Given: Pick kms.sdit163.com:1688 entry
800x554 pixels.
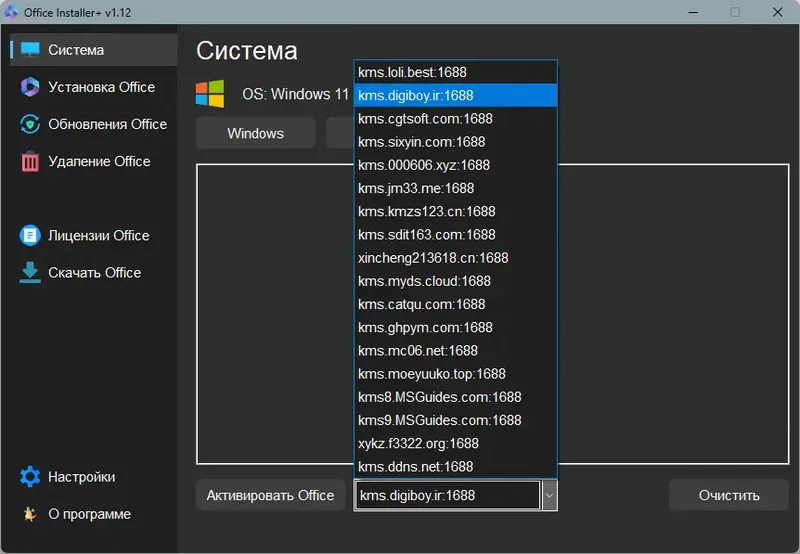Looking at the screenshot, I should tap(456, 235).
